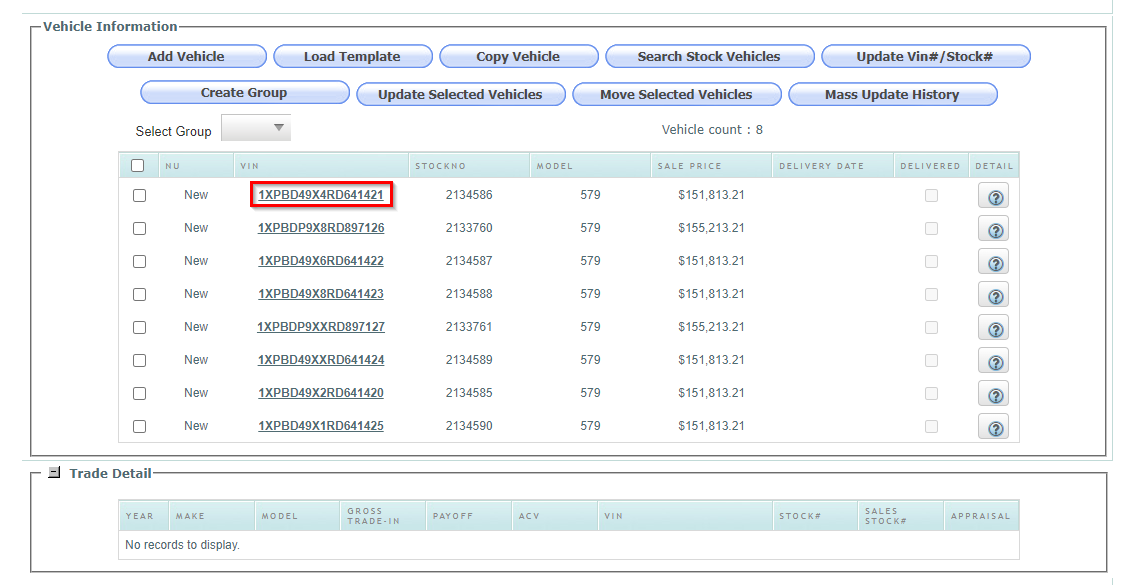Click Load Template button
The width and height of the screenshot is (1137, 585).
click(352, 57)
